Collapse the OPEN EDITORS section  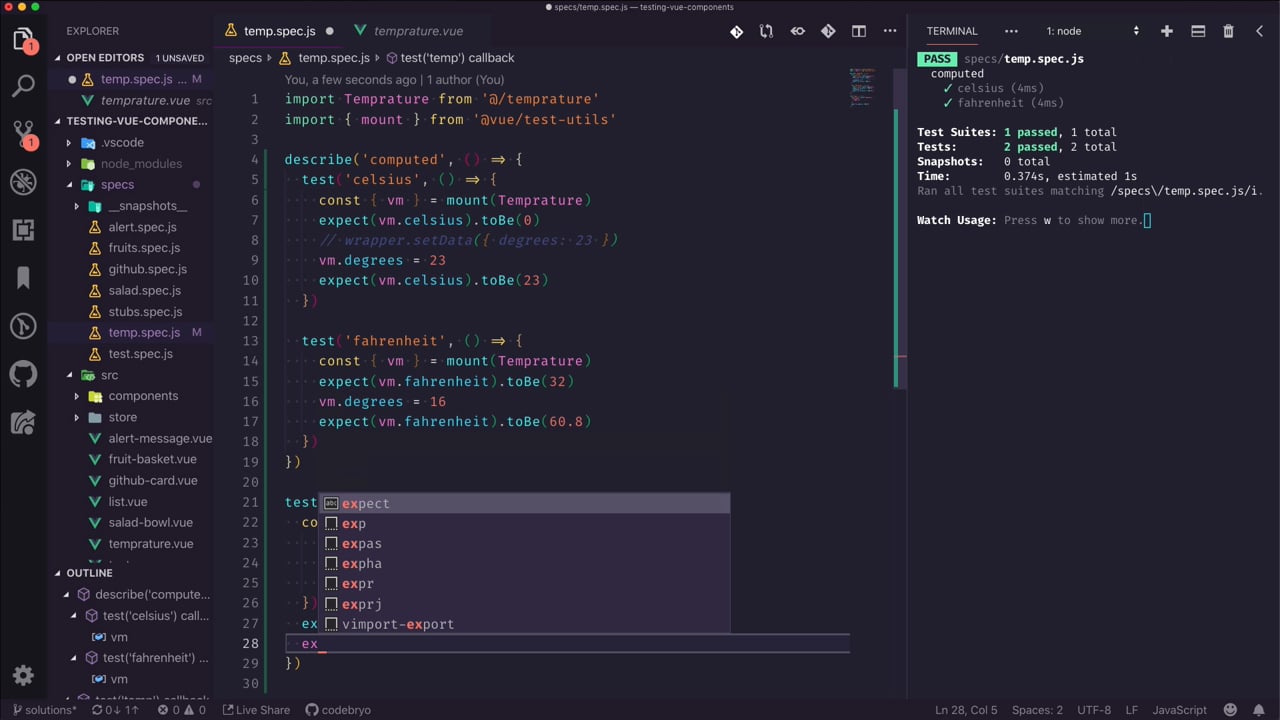pyautogui.click(x=130, y=58)
